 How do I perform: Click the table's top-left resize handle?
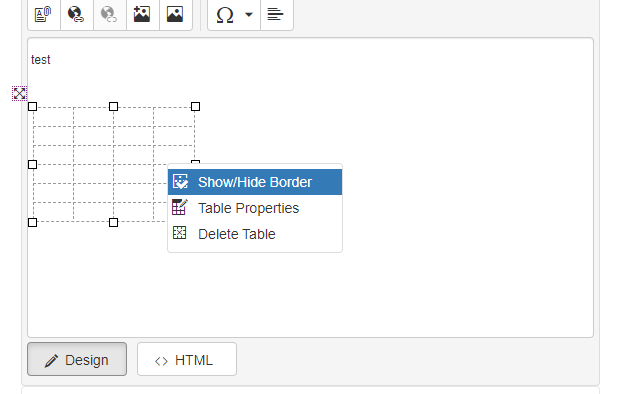33,106
